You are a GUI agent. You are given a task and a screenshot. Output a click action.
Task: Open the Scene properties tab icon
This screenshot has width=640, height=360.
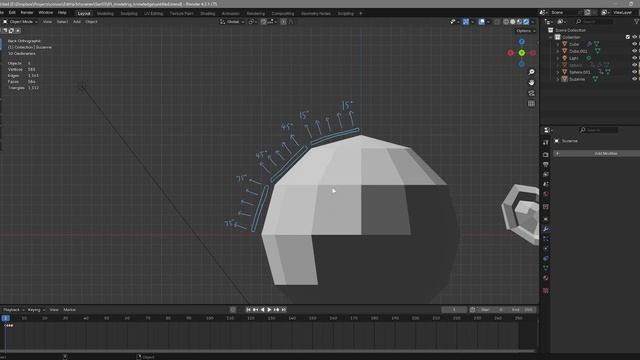(x=546, y=184)
